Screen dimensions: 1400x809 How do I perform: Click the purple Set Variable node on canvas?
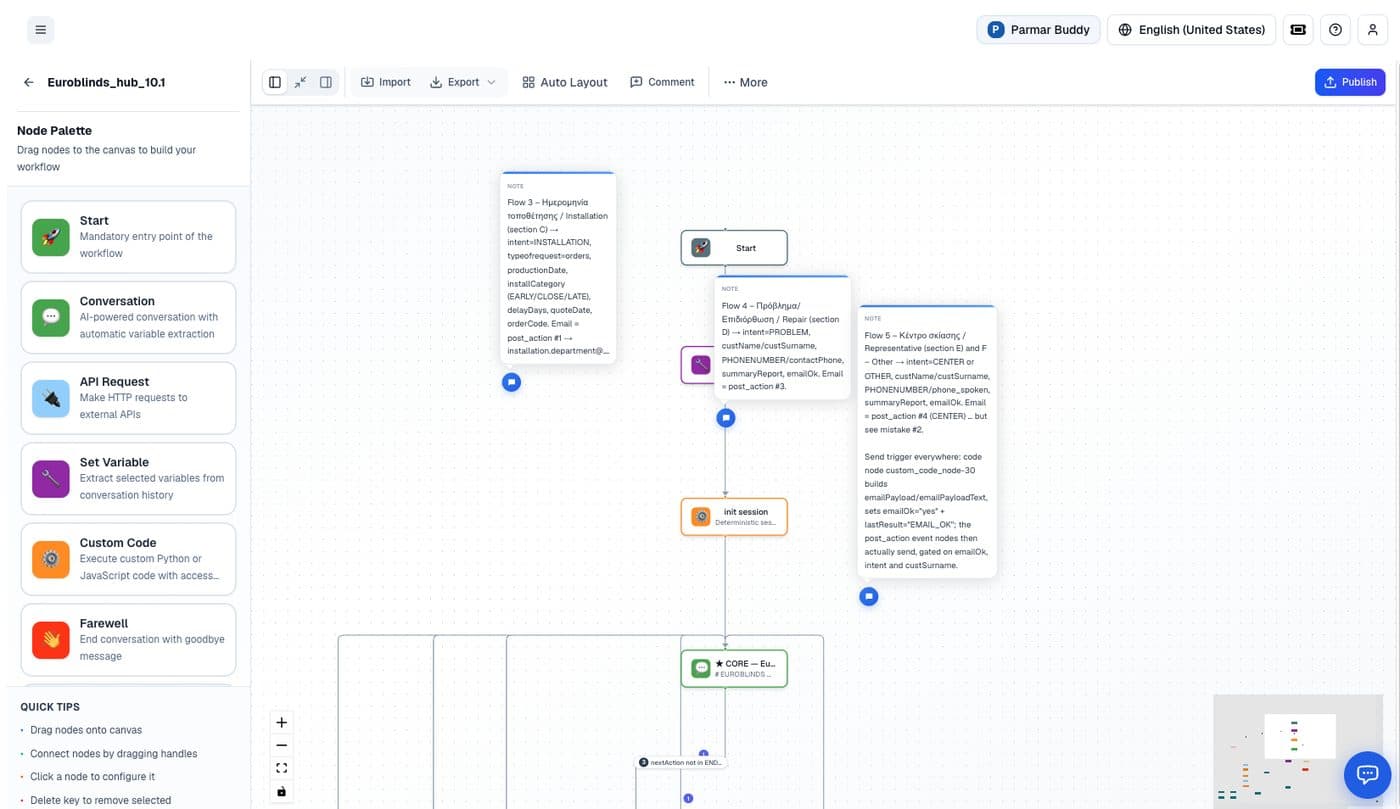click(698, 365)
